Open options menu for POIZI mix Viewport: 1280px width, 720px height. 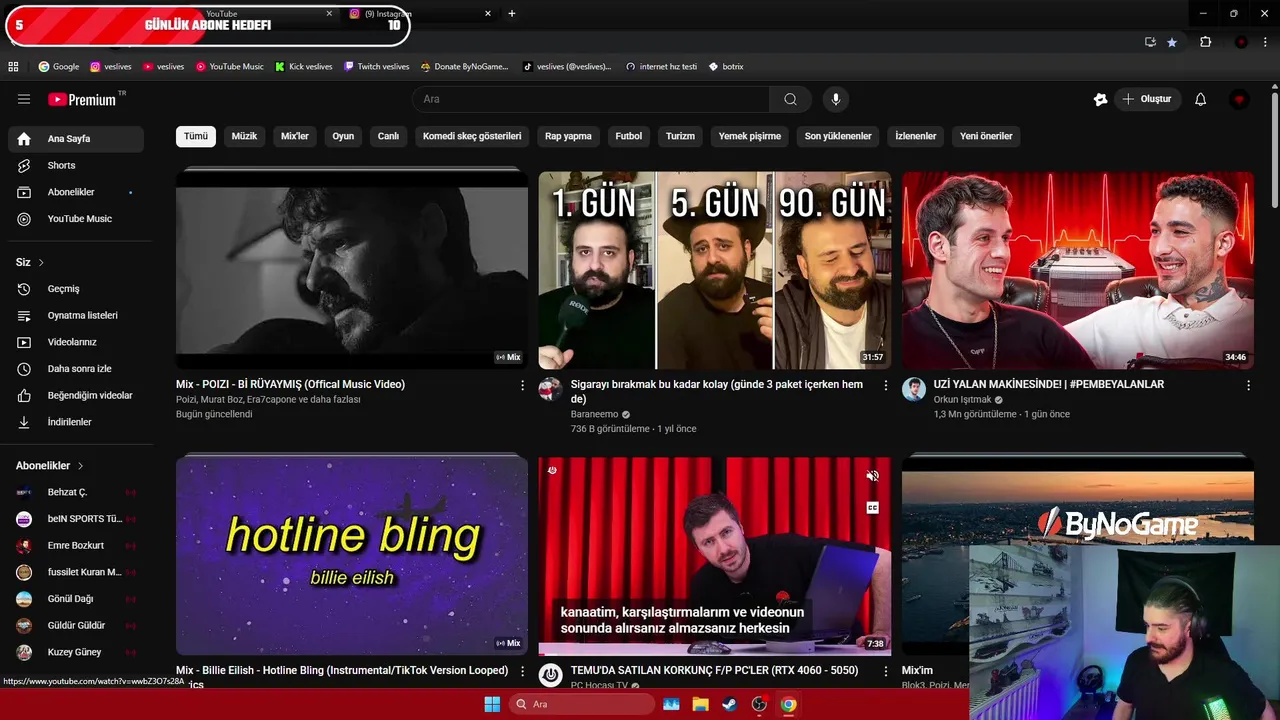click(522, 385)
